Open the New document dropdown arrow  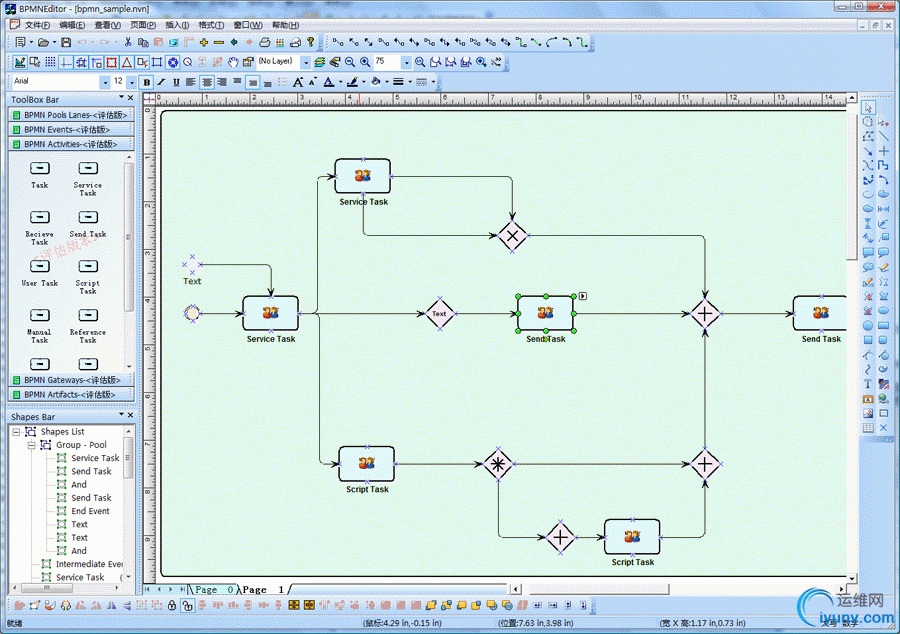pyautogui.click(x=30, y=42)
